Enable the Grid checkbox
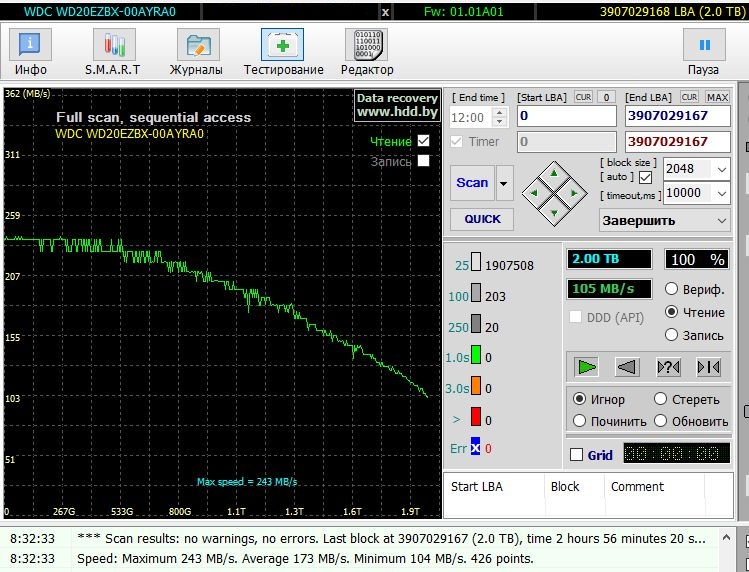The image size is (749, 572). pos(575,455)
